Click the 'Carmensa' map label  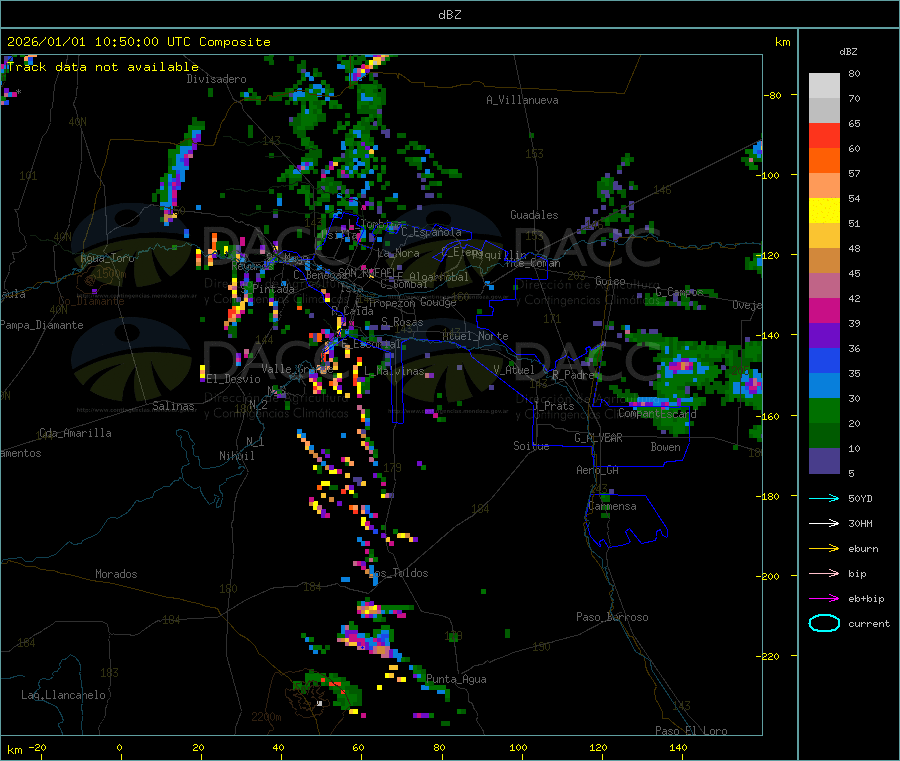(612, 506)
